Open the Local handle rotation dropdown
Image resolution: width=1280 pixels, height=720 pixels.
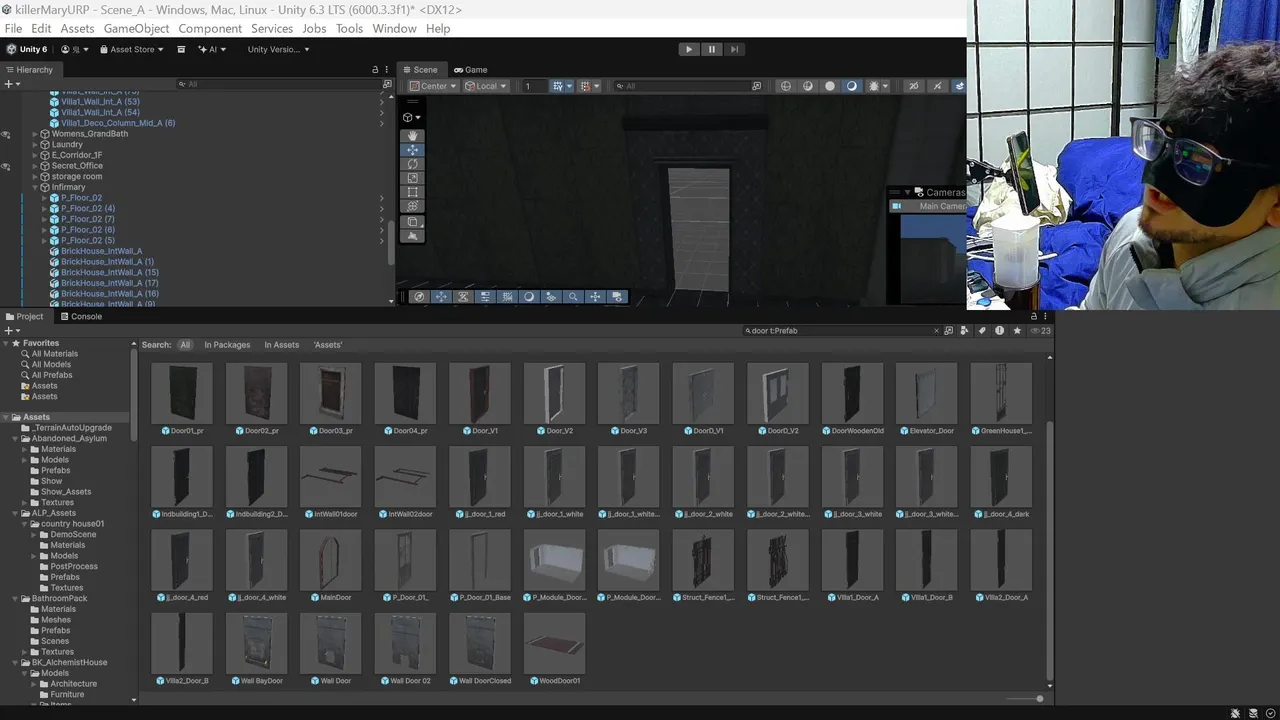click(486, 86)
